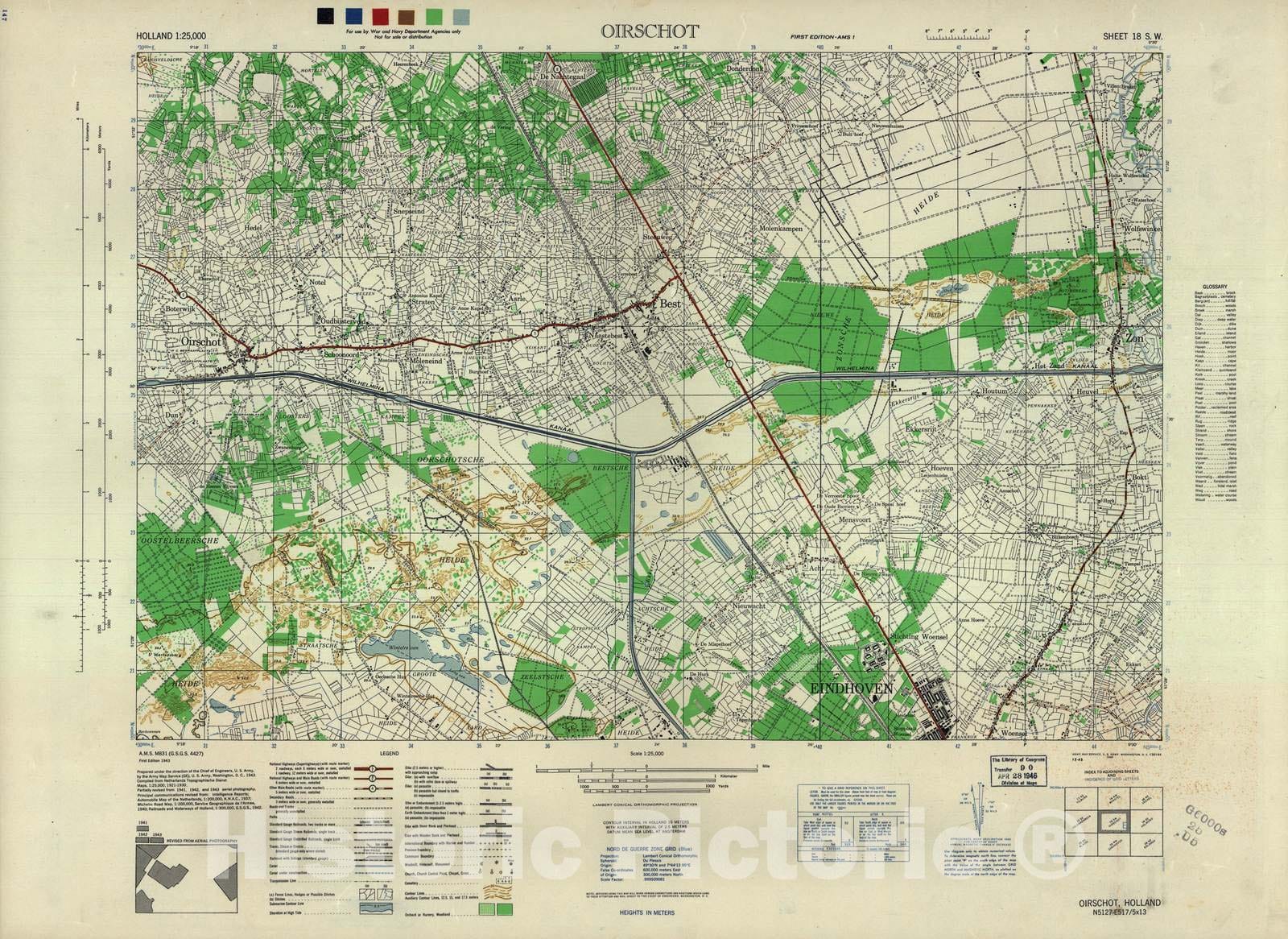Click the red color swatch at top

(381, 16)
